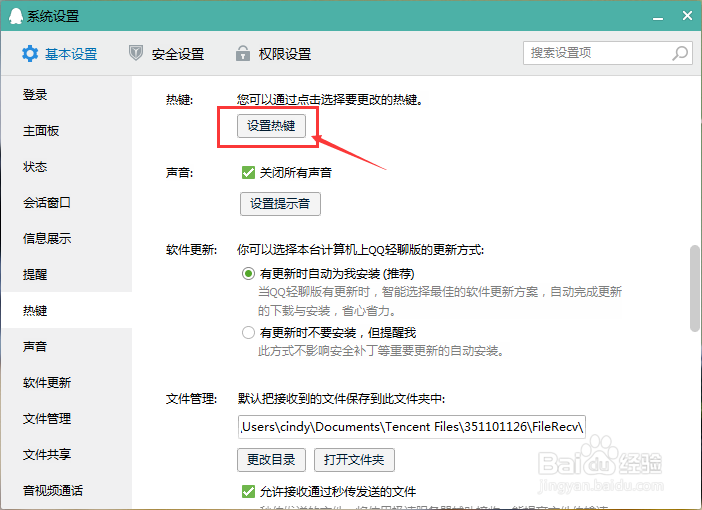Uncheck 关闭所有声音 checkbox
The image size is (702, 510).
pyautogui.click(x=248, y=172)
